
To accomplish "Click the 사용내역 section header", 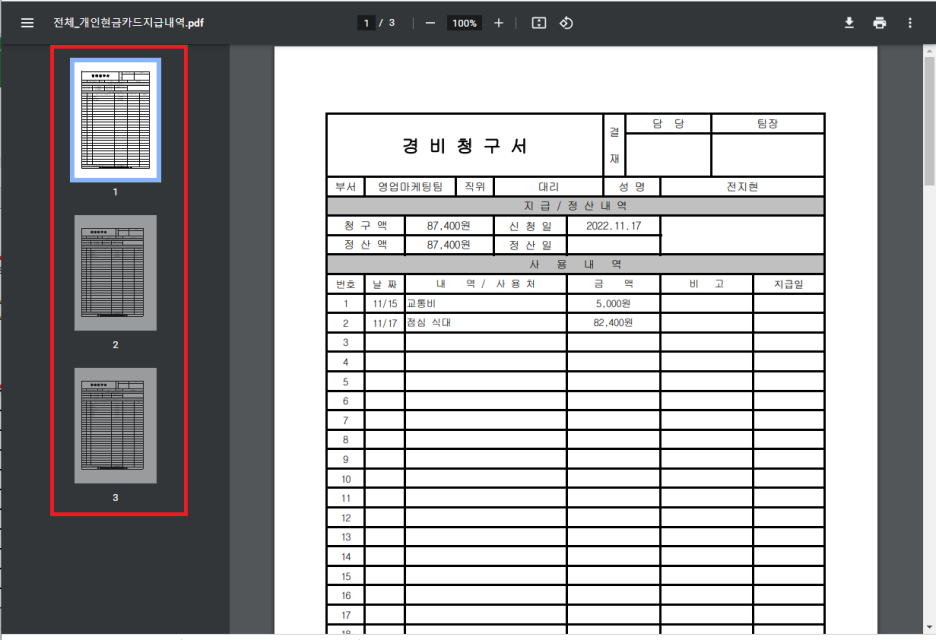I will [575, 264].
